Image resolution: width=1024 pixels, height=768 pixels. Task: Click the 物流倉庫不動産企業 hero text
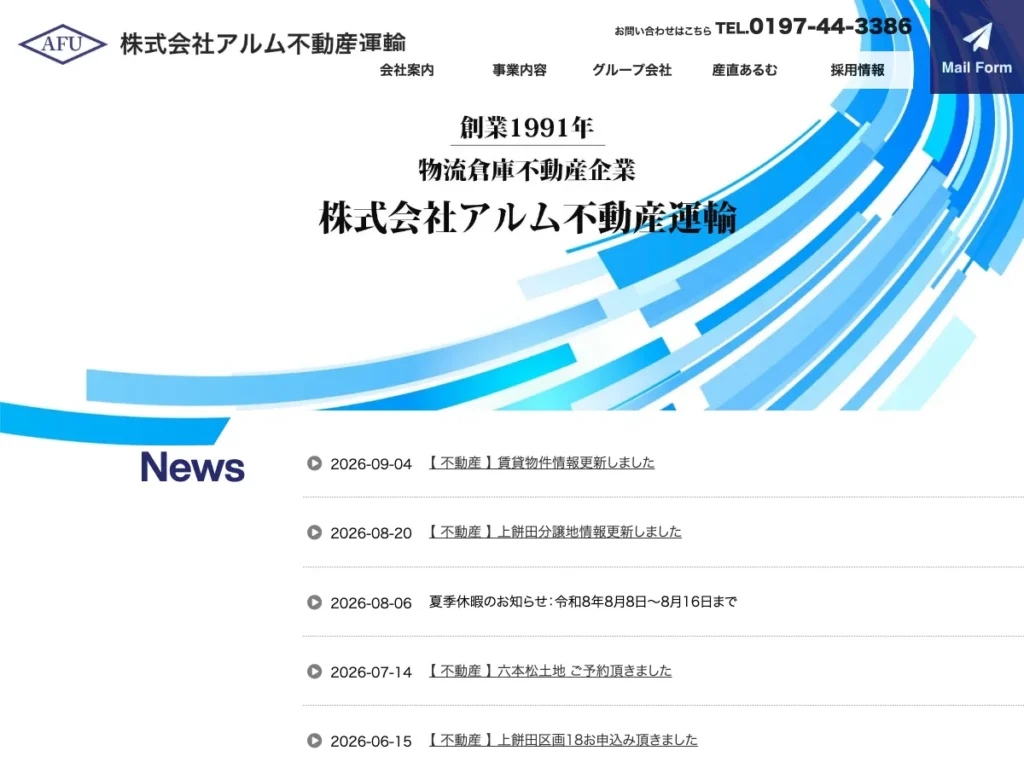click(x=527, y=170)
